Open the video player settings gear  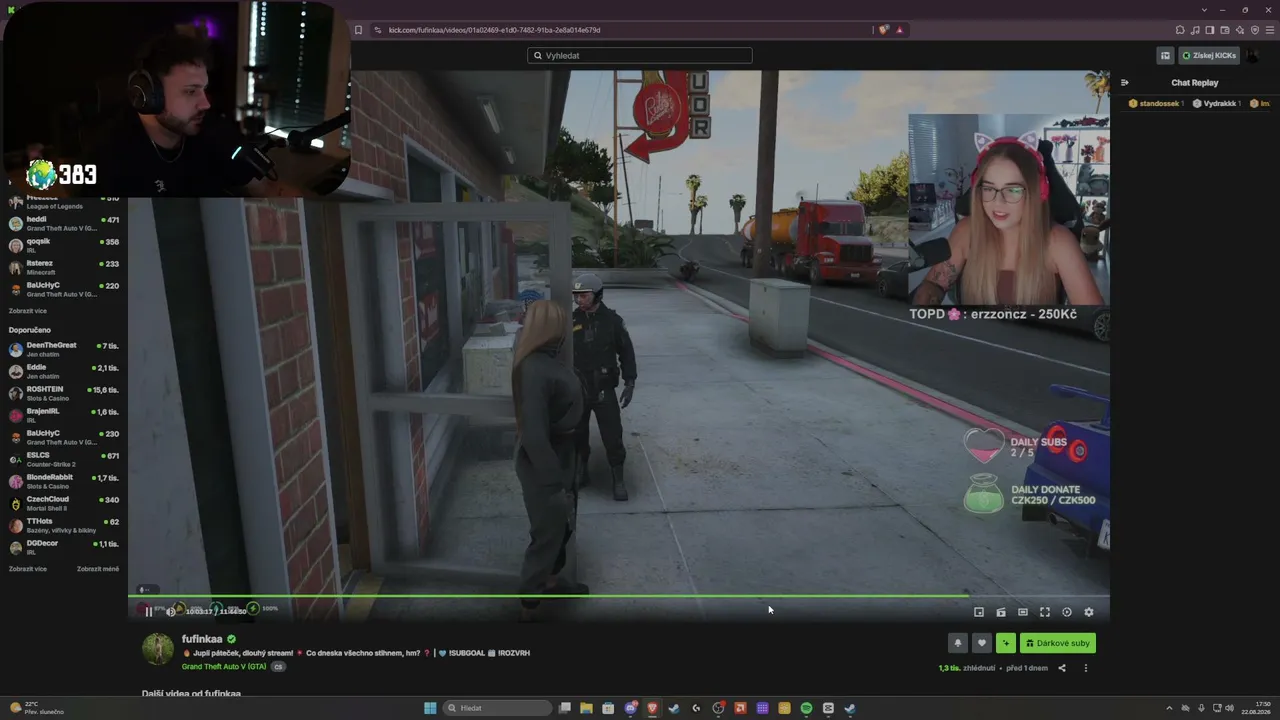tap(1089, 612)
